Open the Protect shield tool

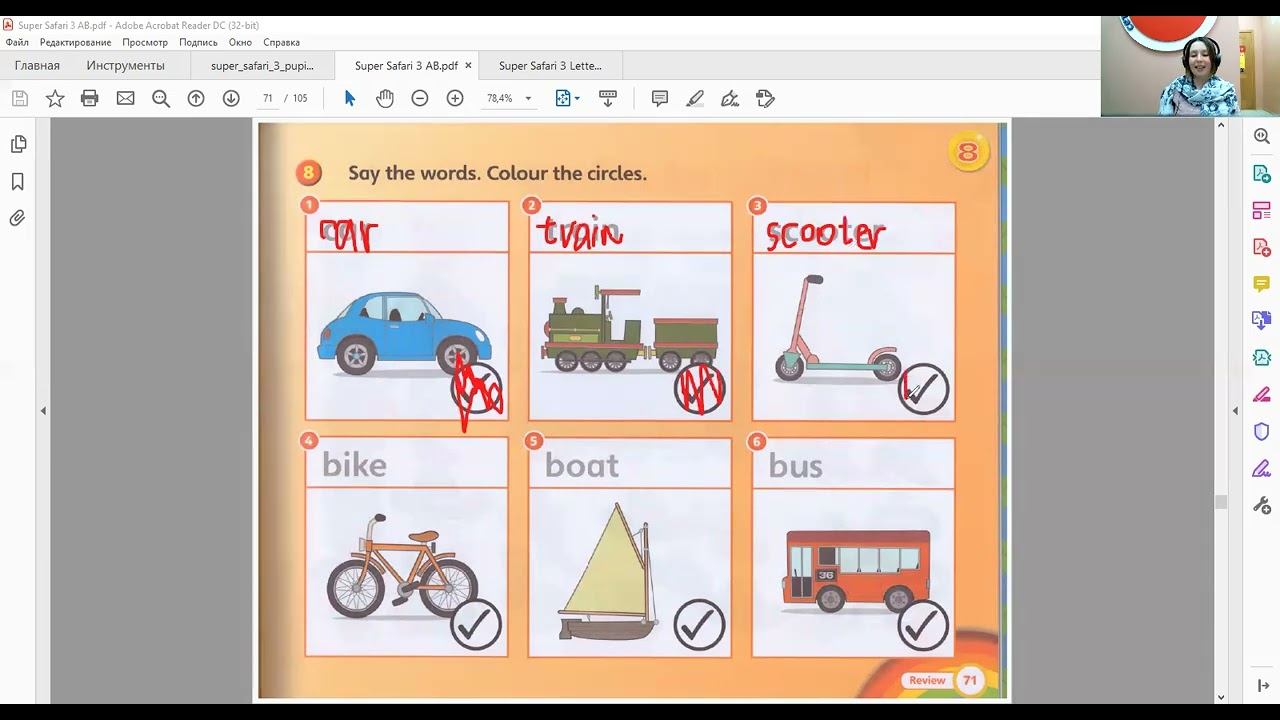pos(1262,432)
